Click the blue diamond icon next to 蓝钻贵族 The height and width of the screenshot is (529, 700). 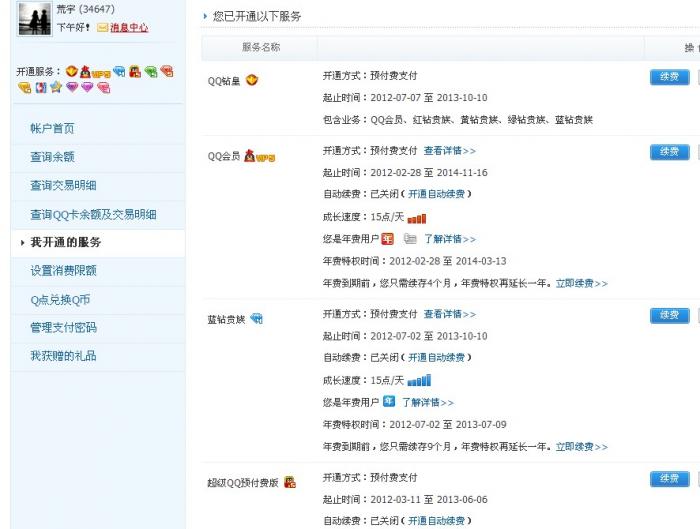tap(256, 318)
